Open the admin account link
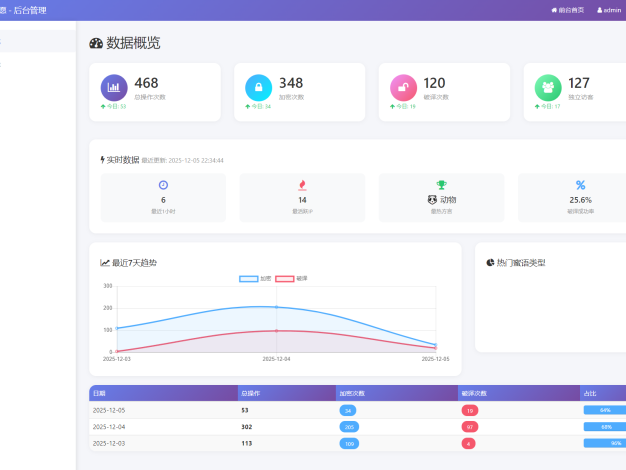626x470 pixels. click(609, 10)
